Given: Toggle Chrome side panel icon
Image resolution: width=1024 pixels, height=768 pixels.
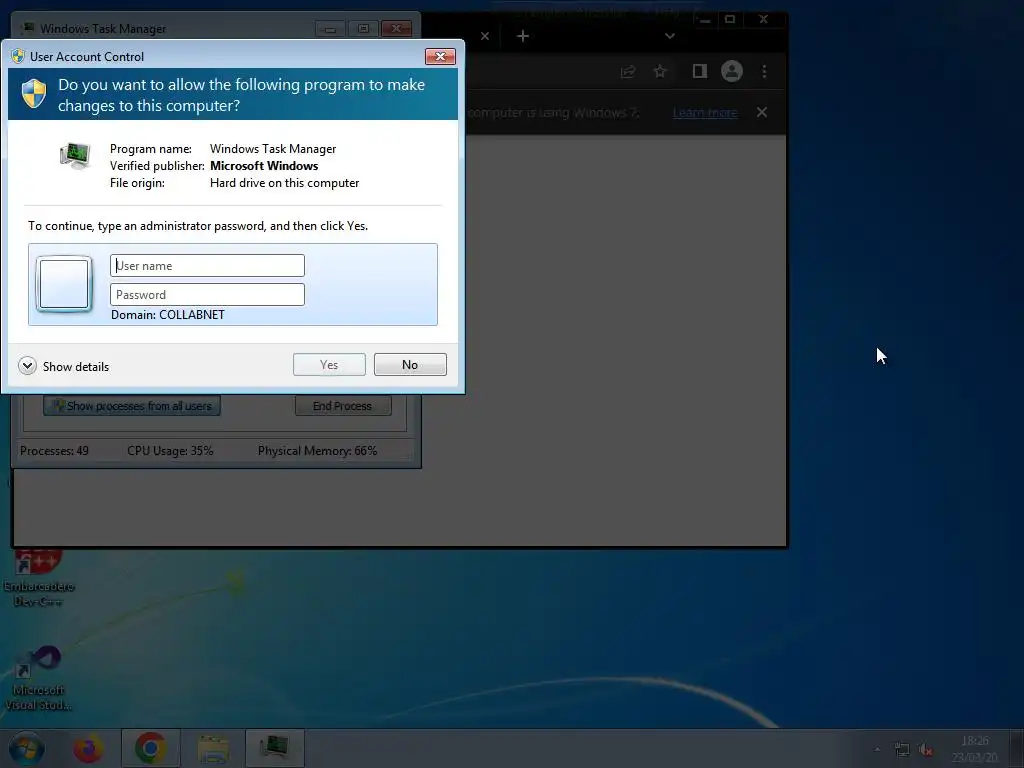Looking at the screenshot, I should tap(699, 71).
